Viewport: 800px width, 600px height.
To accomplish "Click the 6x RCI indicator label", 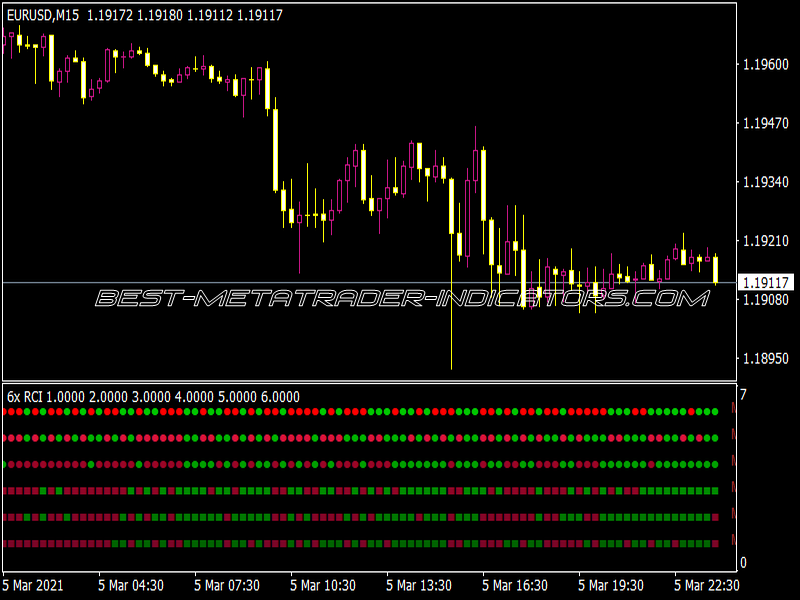I will (153, 397).
